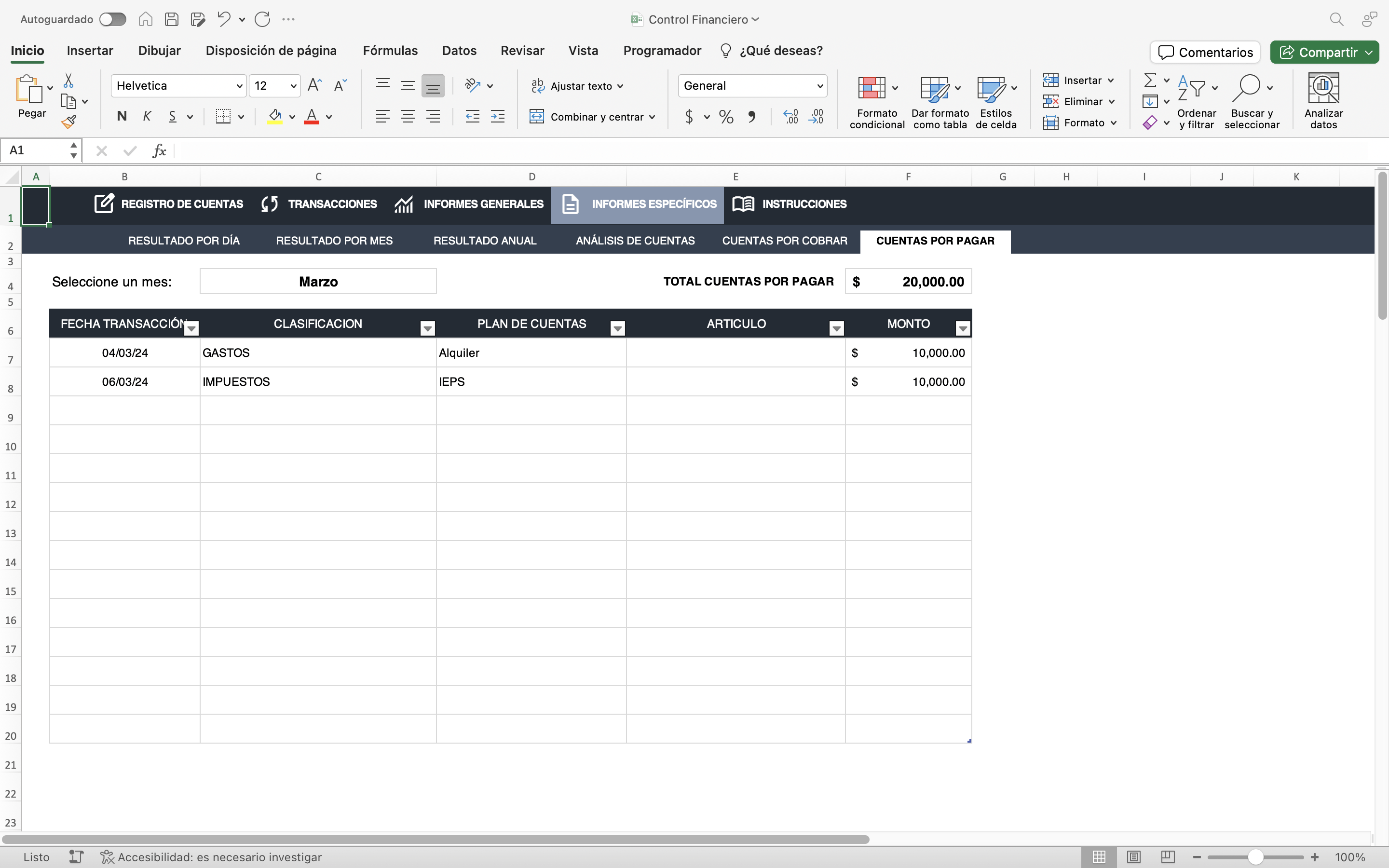Go to CUENTAS POR COBRAR tab

[785, 241]
